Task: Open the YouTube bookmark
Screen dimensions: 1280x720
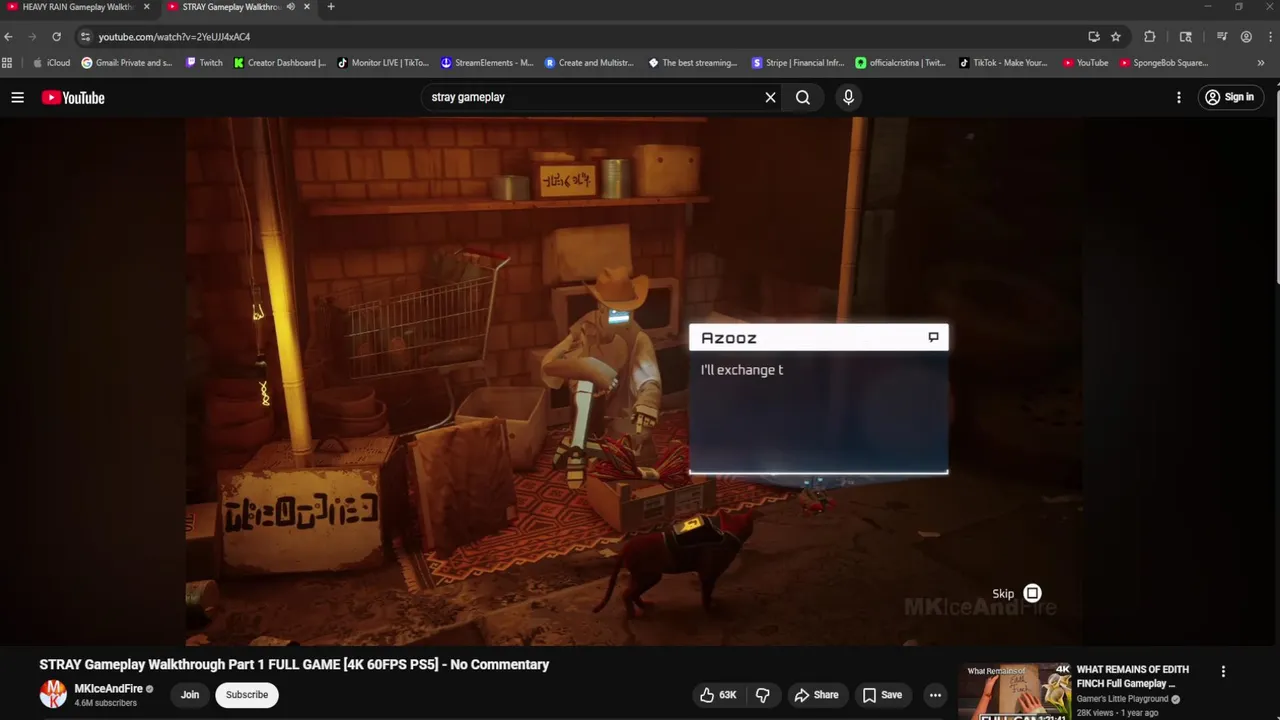Action: [1086, 63]
